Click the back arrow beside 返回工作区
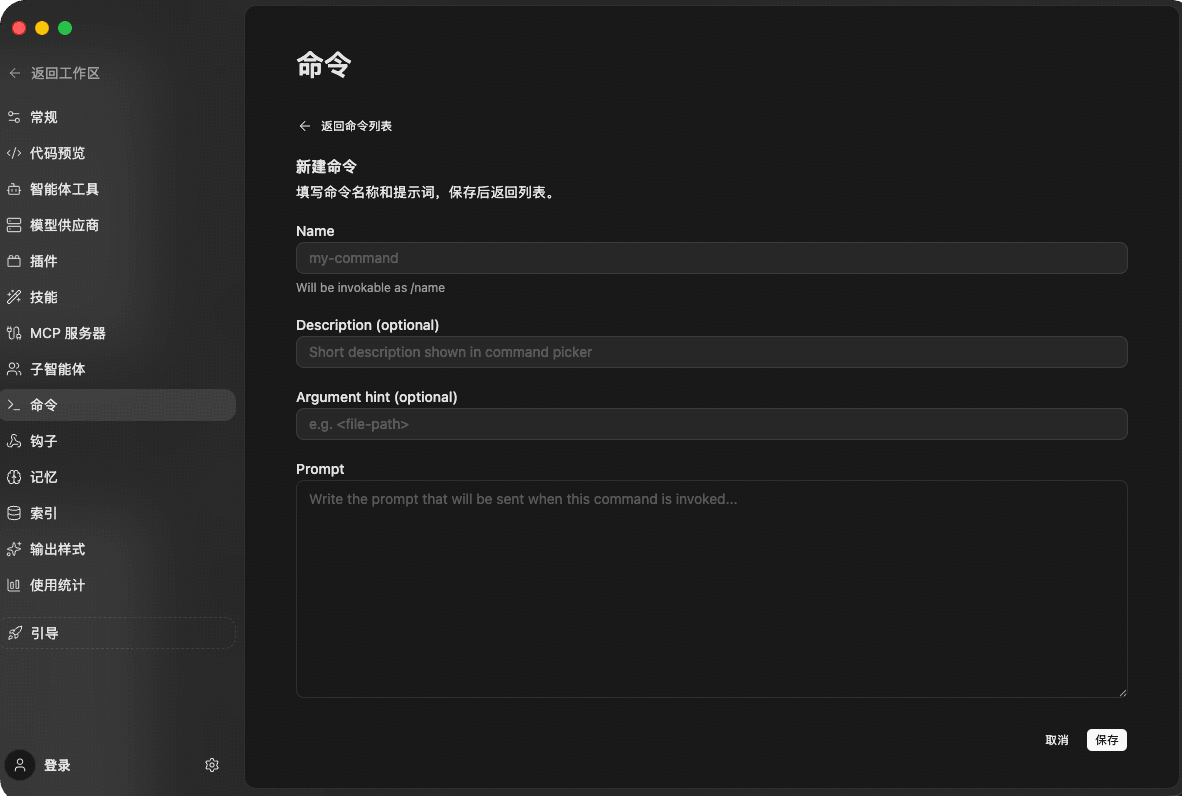 click(x=14, y=73)
